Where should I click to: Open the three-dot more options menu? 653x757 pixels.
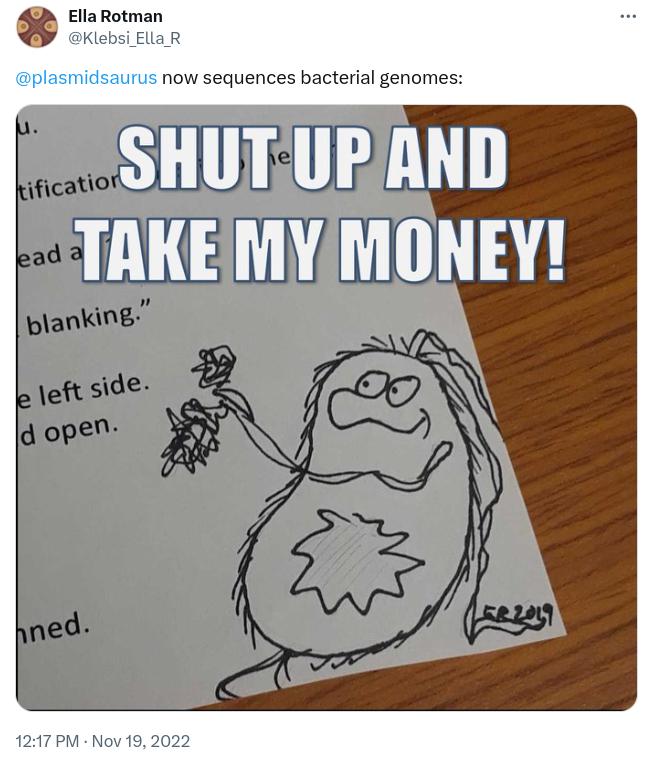[627, 16]
